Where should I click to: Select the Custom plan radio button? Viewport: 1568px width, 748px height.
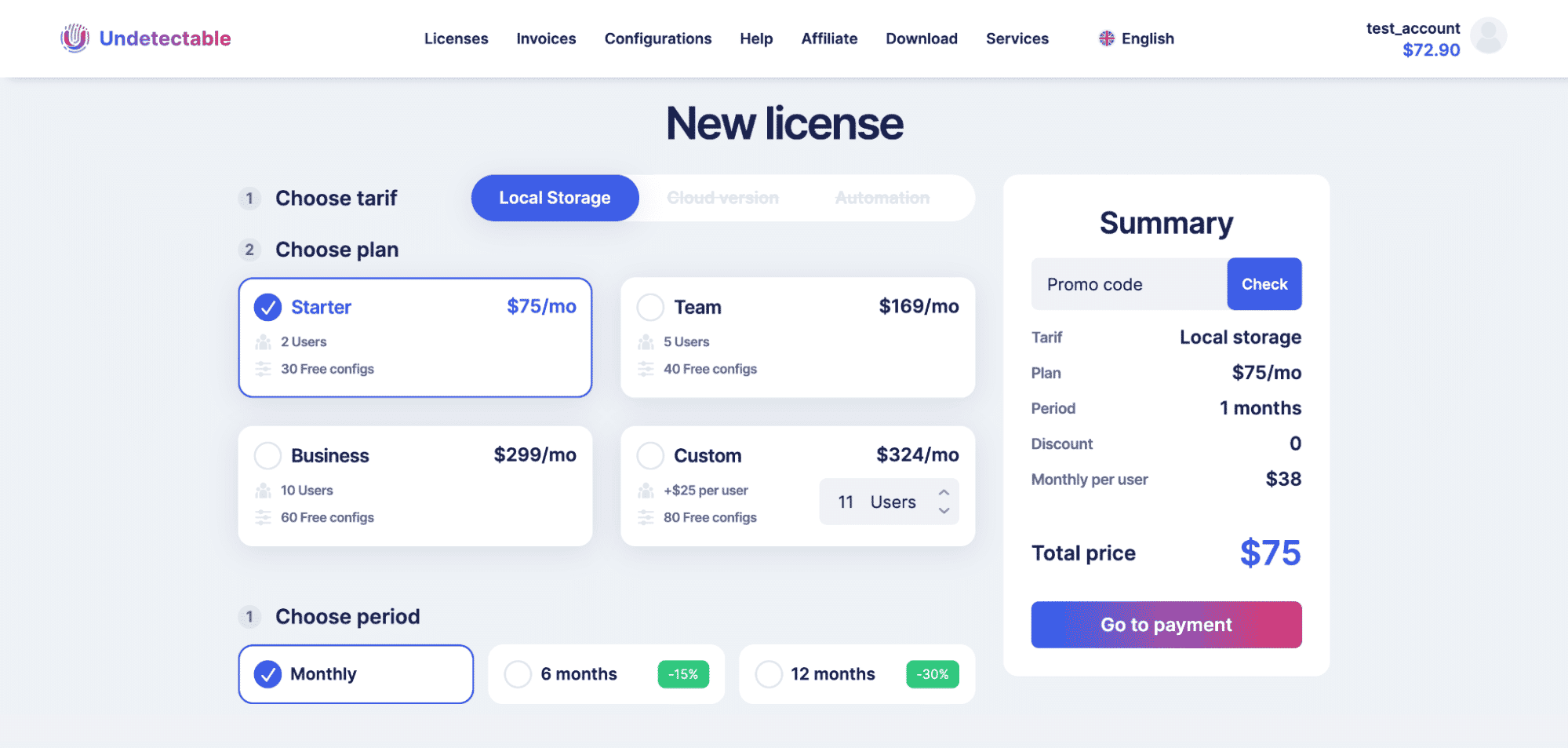(650, 456)
